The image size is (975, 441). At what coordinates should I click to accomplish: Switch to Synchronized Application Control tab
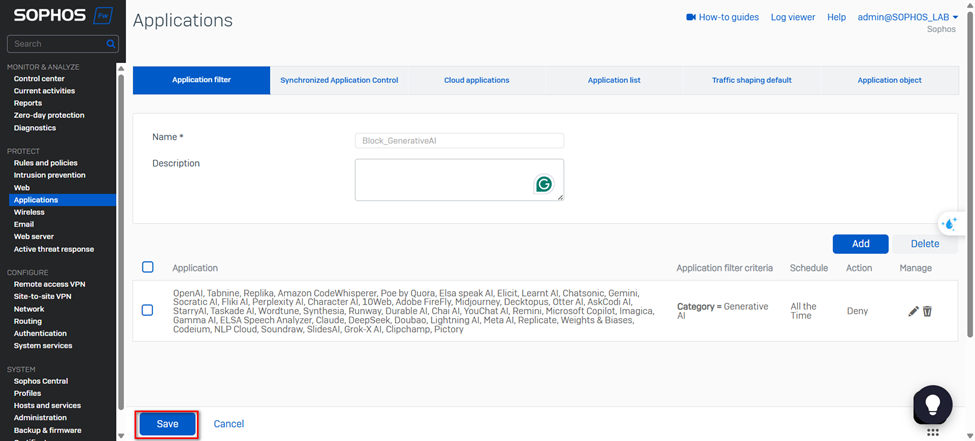click(x=339, y=80)
